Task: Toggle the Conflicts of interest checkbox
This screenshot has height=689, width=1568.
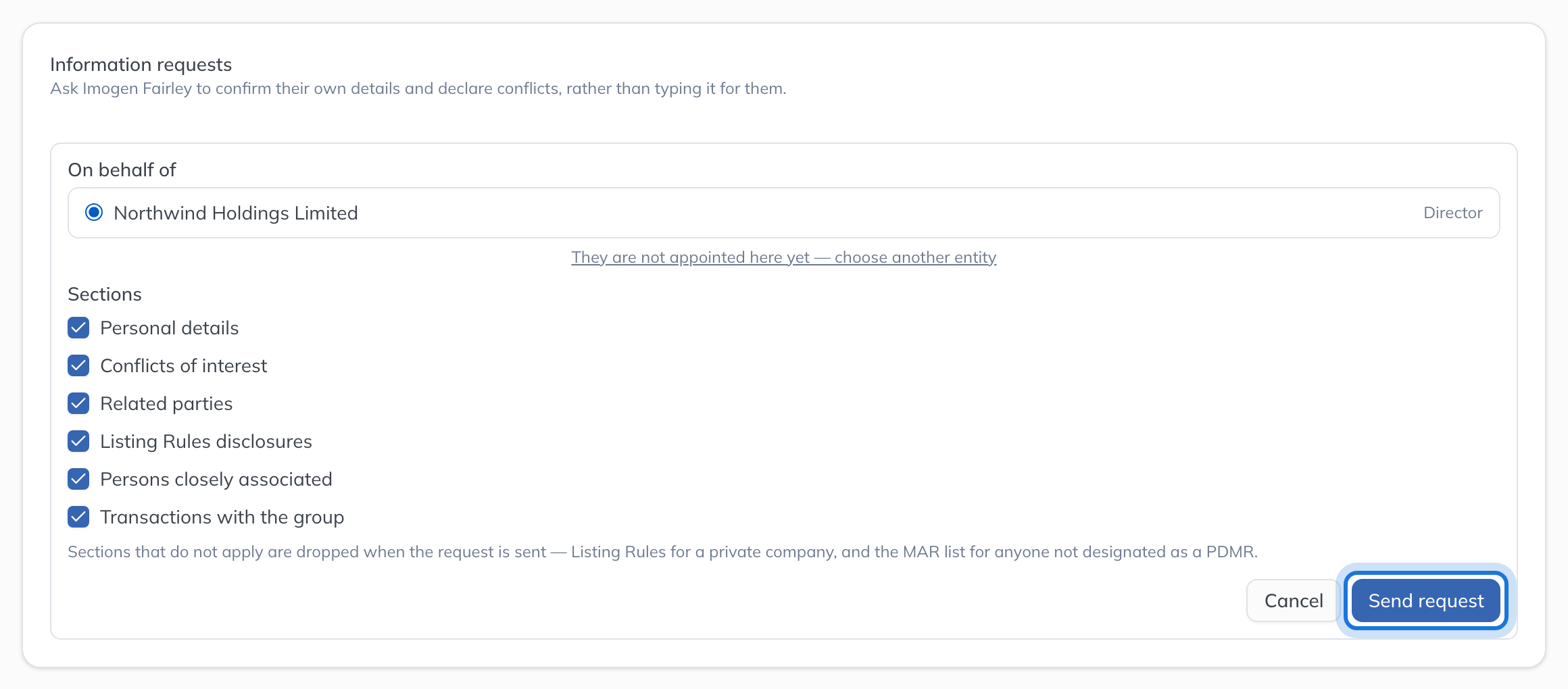Action: tap(78, 365)
